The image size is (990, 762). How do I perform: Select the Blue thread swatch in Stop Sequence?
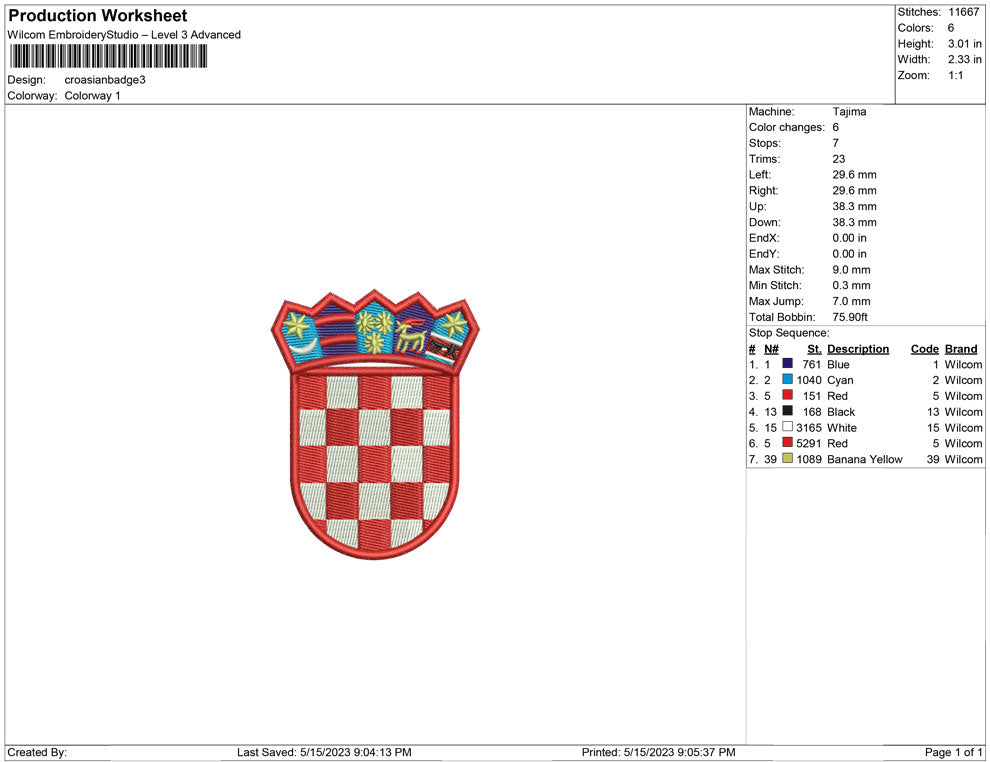coord(787,364)
